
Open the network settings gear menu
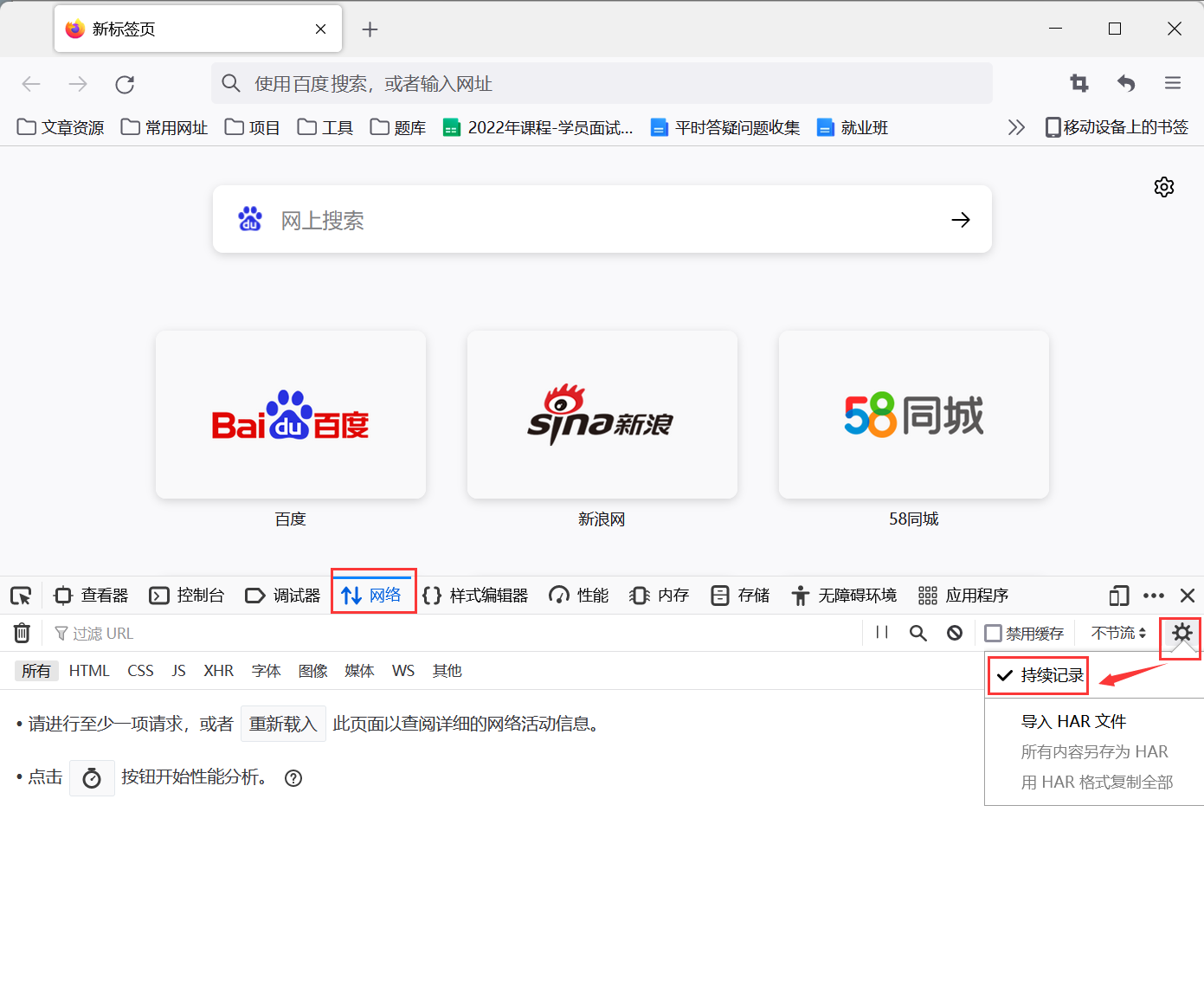pyautogui.click(x=1181, y=633)
